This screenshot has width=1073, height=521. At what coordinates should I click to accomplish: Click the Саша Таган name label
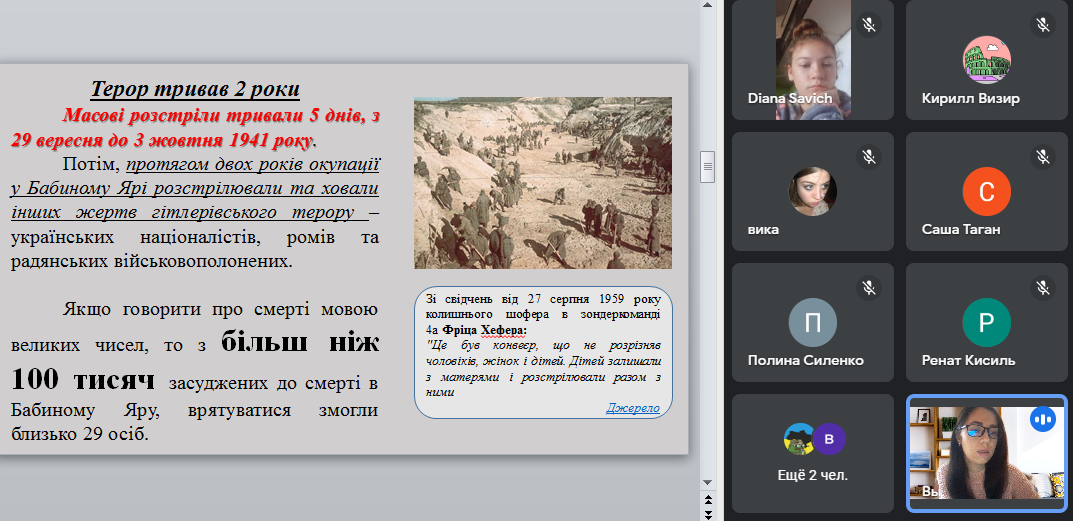tap(961, 229)
